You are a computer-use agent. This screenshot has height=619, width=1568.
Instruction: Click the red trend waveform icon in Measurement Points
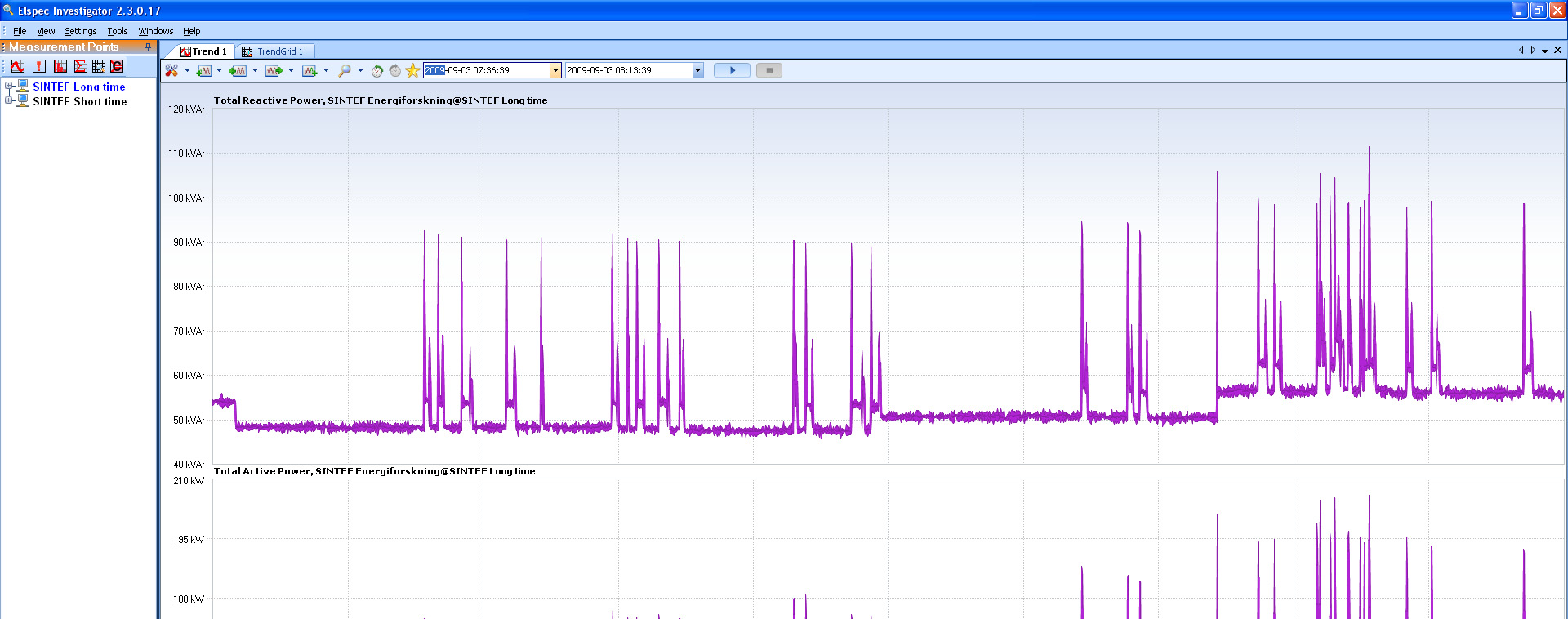pyautogui.click(x=18, y=66)
